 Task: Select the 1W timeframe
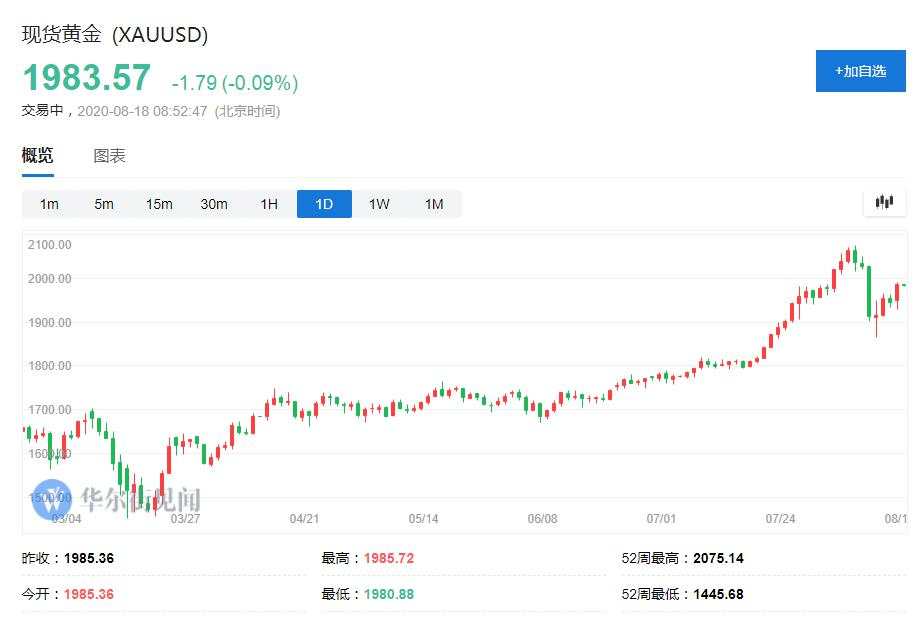coord(379,204)
